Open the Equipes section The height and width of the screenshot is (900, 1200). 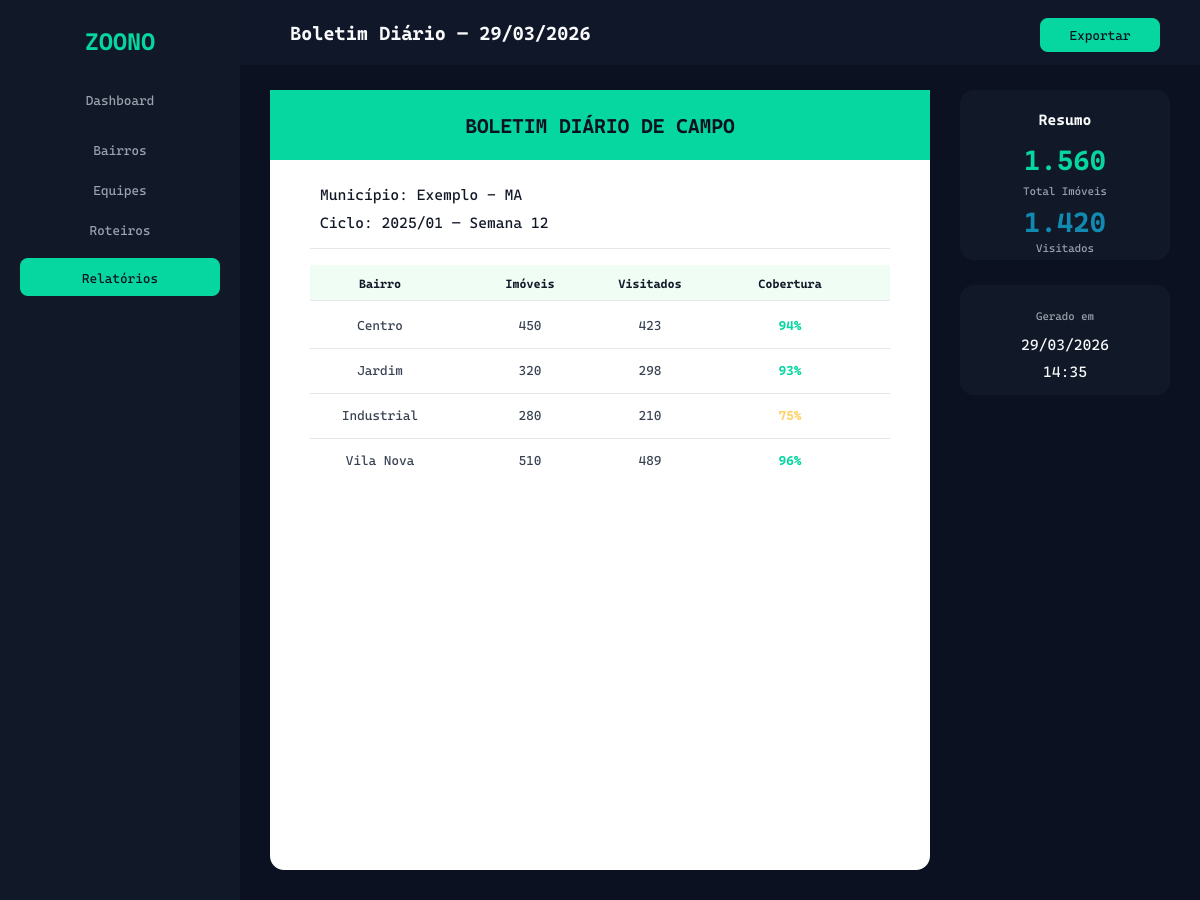click(119, 190)
